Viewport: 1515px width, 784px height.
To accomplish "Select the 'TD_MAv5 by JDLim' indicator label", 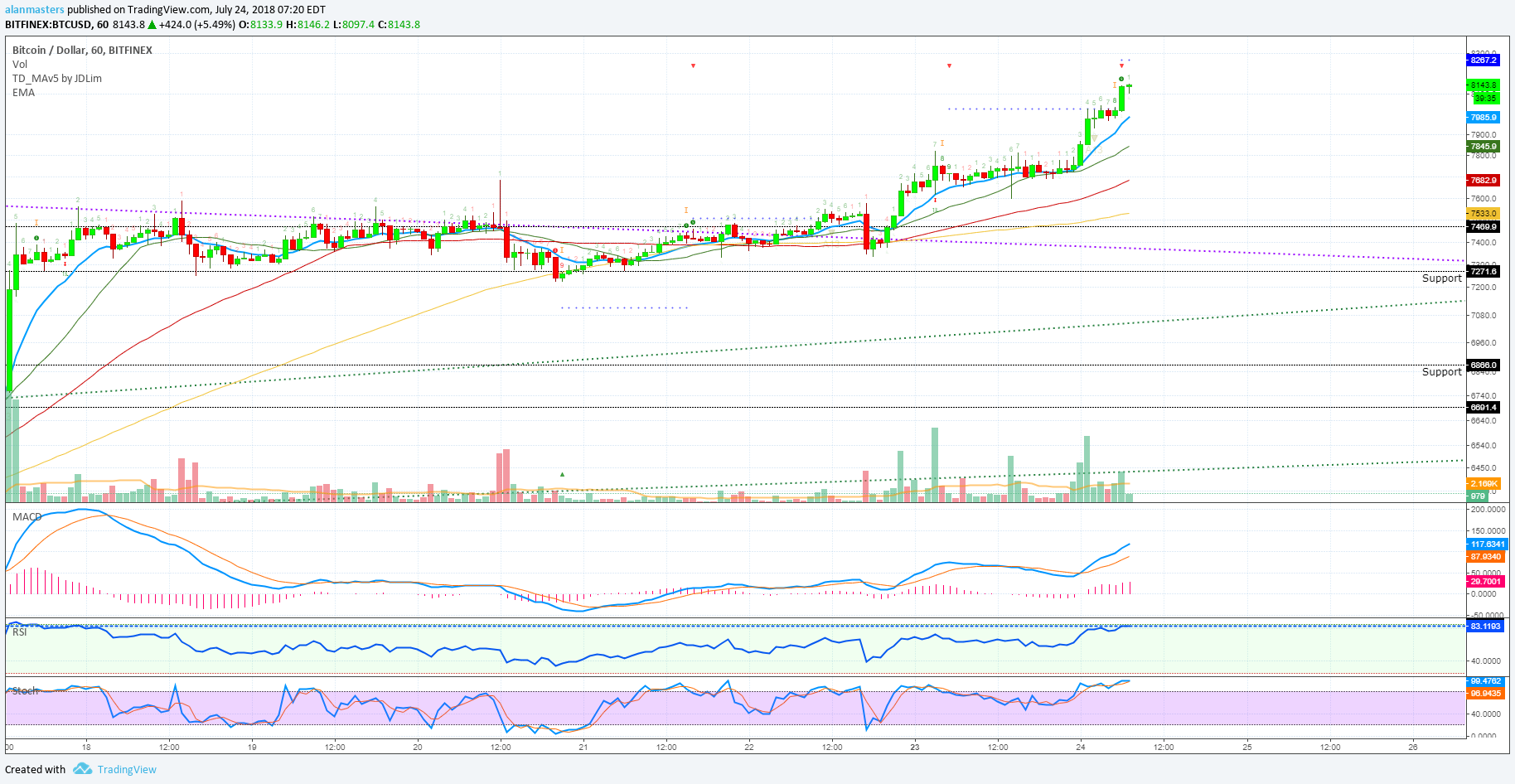I will [x=57, y=78].
